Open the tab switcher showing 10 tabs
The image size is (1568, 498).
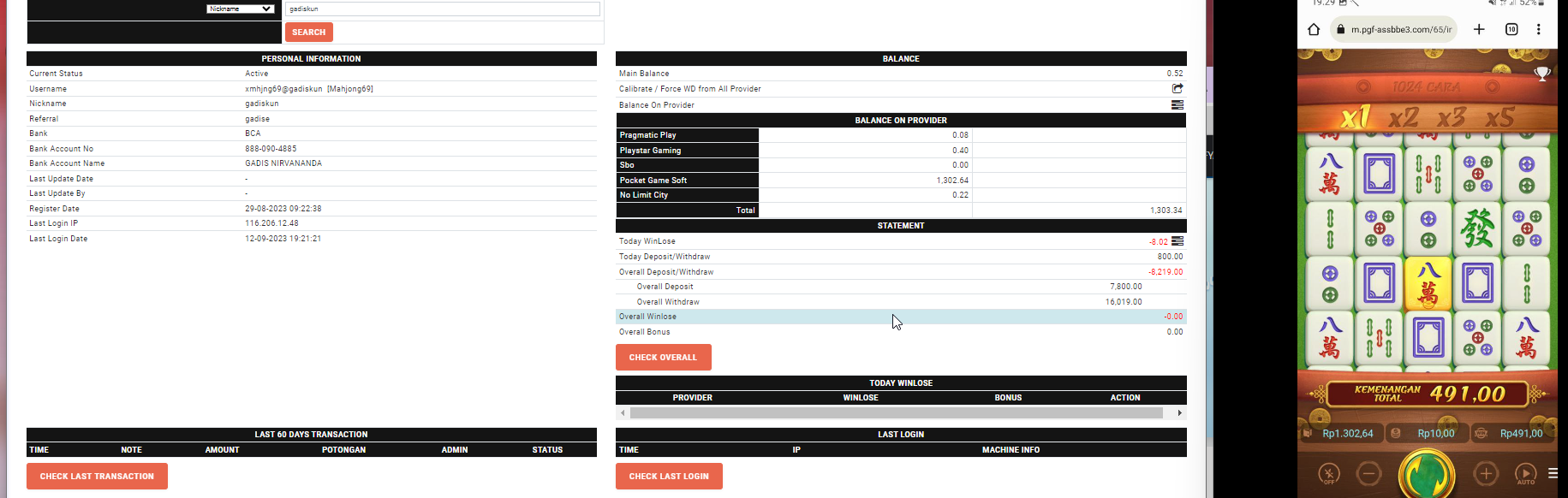point(1511,29)
